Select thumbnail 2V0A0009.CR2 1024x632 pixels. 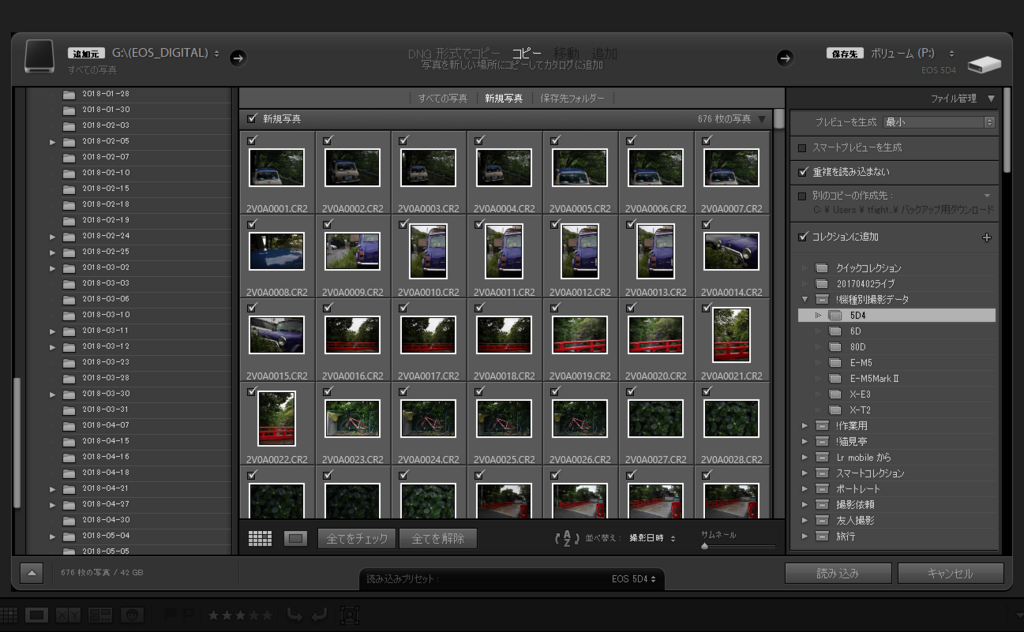pyautogui.click(x=353, y=251)
